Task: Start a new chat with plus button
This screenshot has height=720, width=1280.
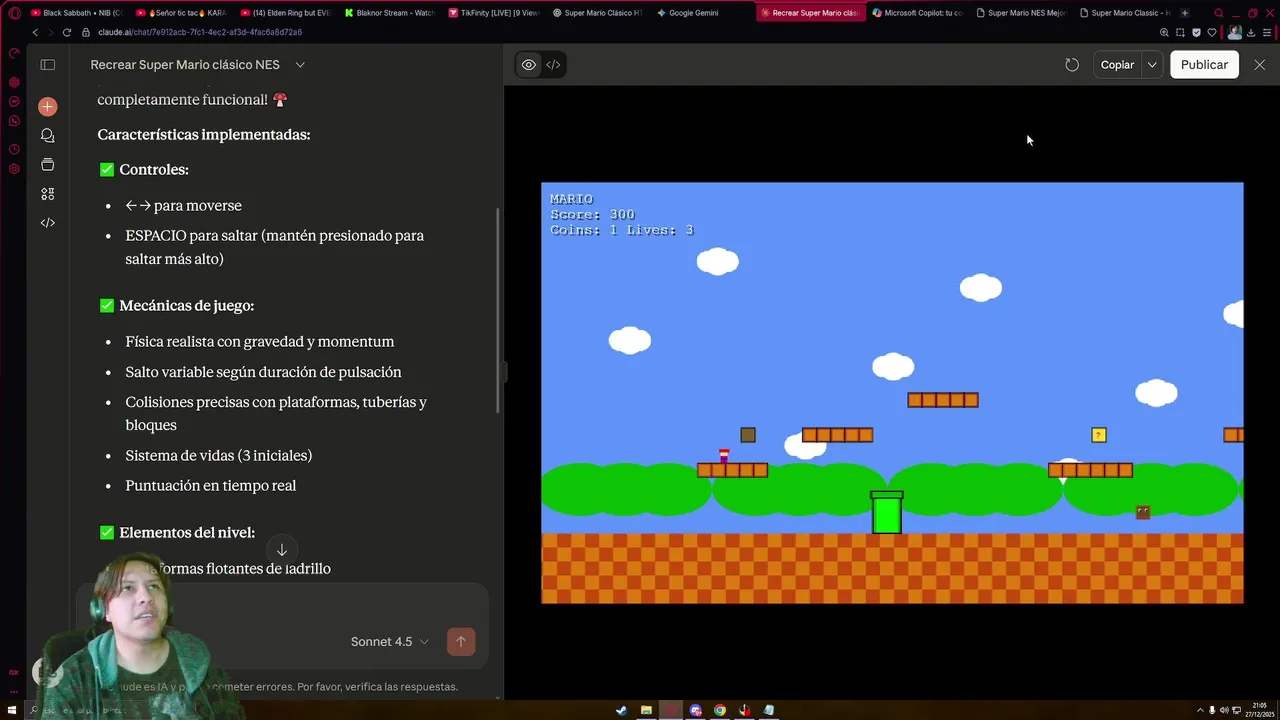Action: pyautogui.click(x=47, y=106)
